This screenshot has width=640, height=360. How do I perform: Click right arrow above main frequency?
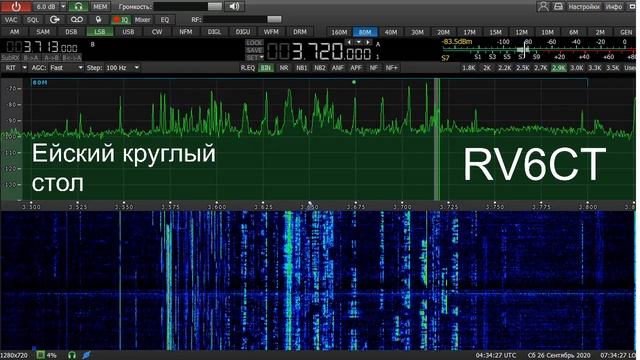[368, 42]
